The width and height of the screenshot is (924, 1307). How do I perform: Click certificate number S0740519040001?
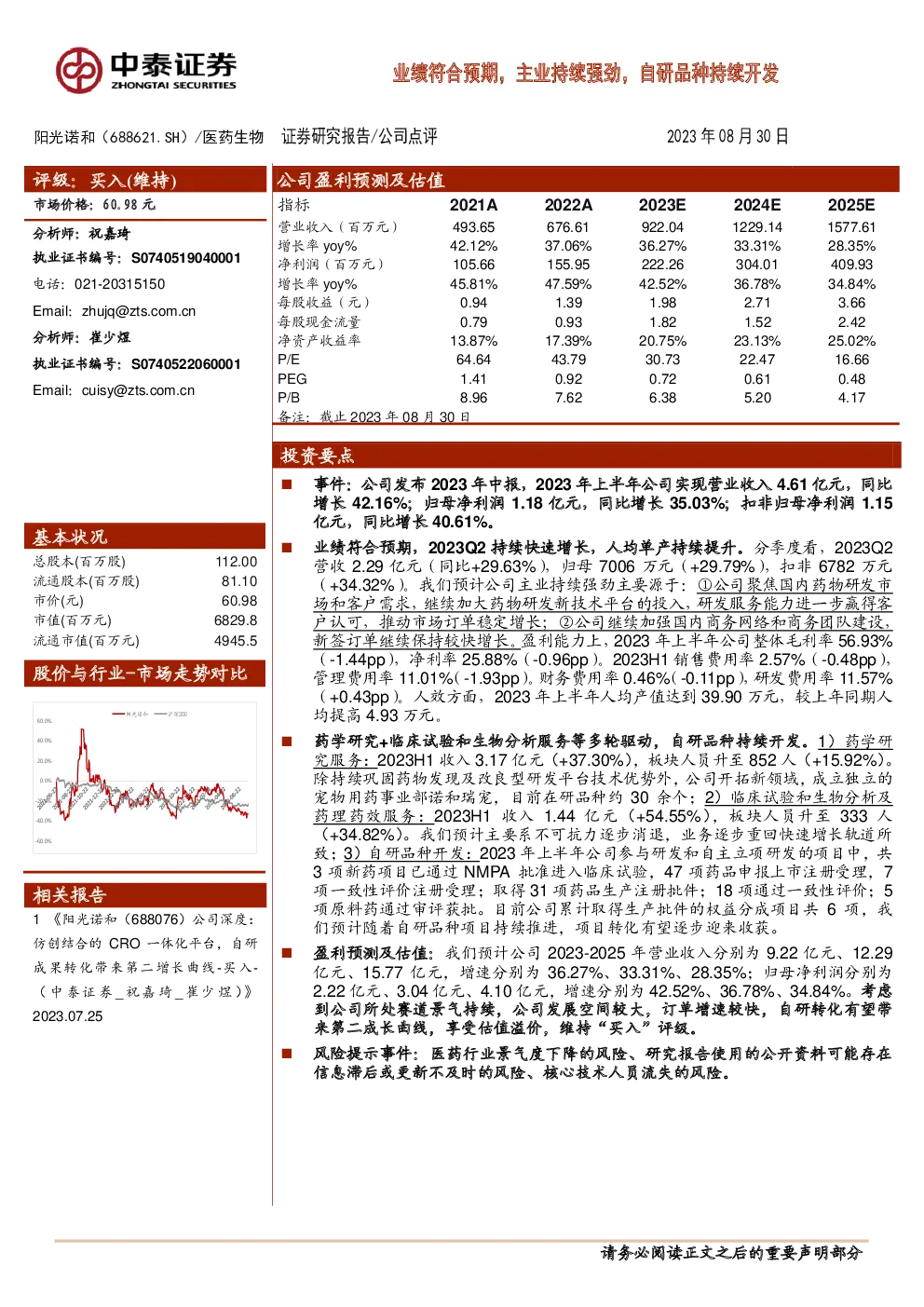[185, 258]
